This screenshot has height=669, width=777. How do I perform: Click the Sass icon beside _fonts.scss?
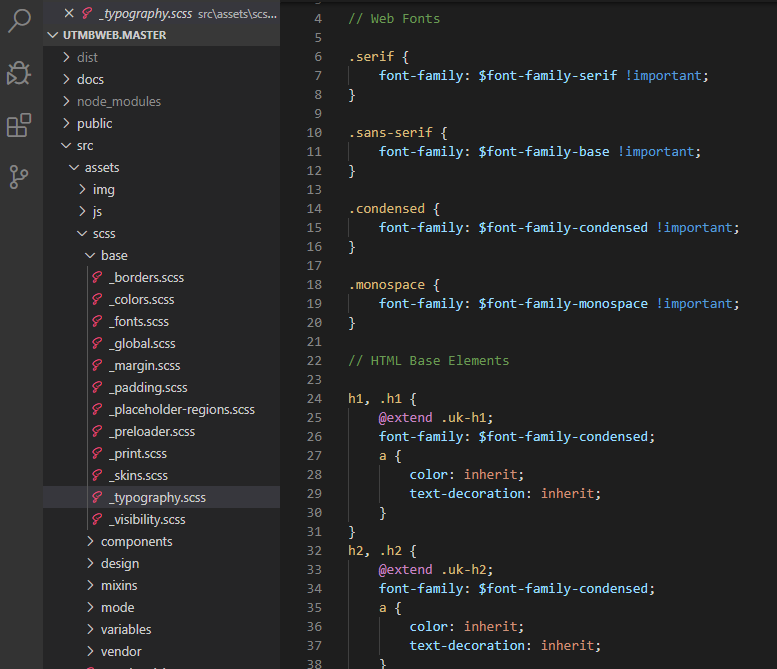pos(97,322)
